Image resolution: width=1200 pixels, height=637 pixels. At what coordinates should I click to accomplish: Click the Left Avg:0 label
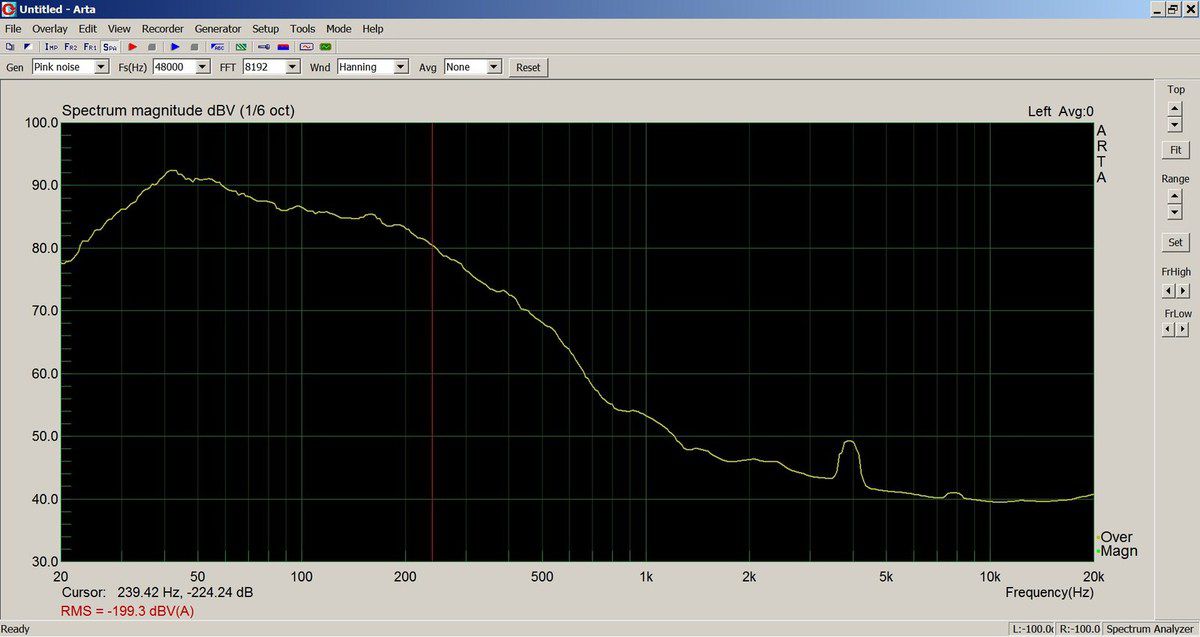pos(1061,111)
